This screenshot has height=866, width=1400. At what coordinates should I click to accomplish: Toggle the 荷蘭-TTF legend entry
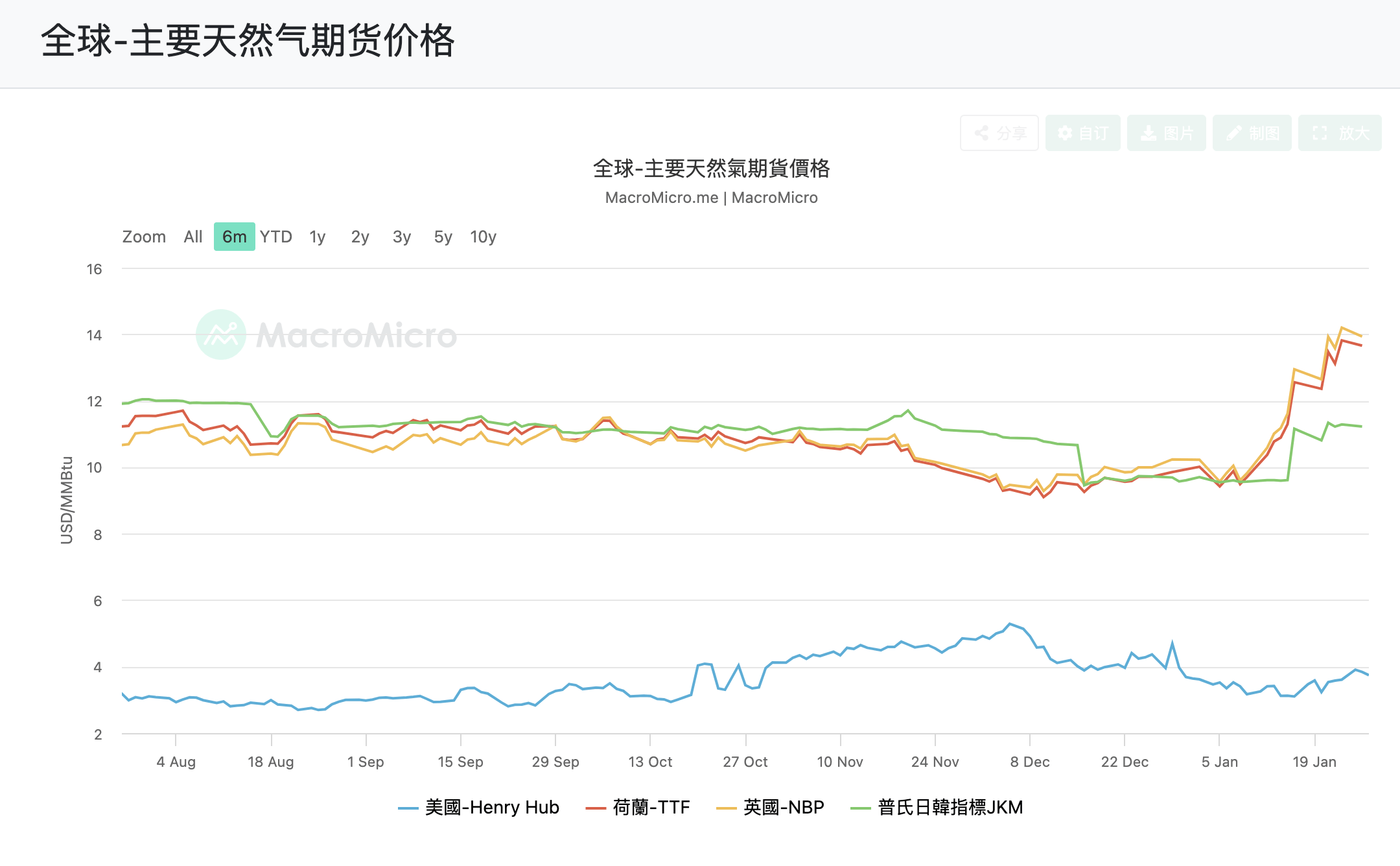pos(638,808)
